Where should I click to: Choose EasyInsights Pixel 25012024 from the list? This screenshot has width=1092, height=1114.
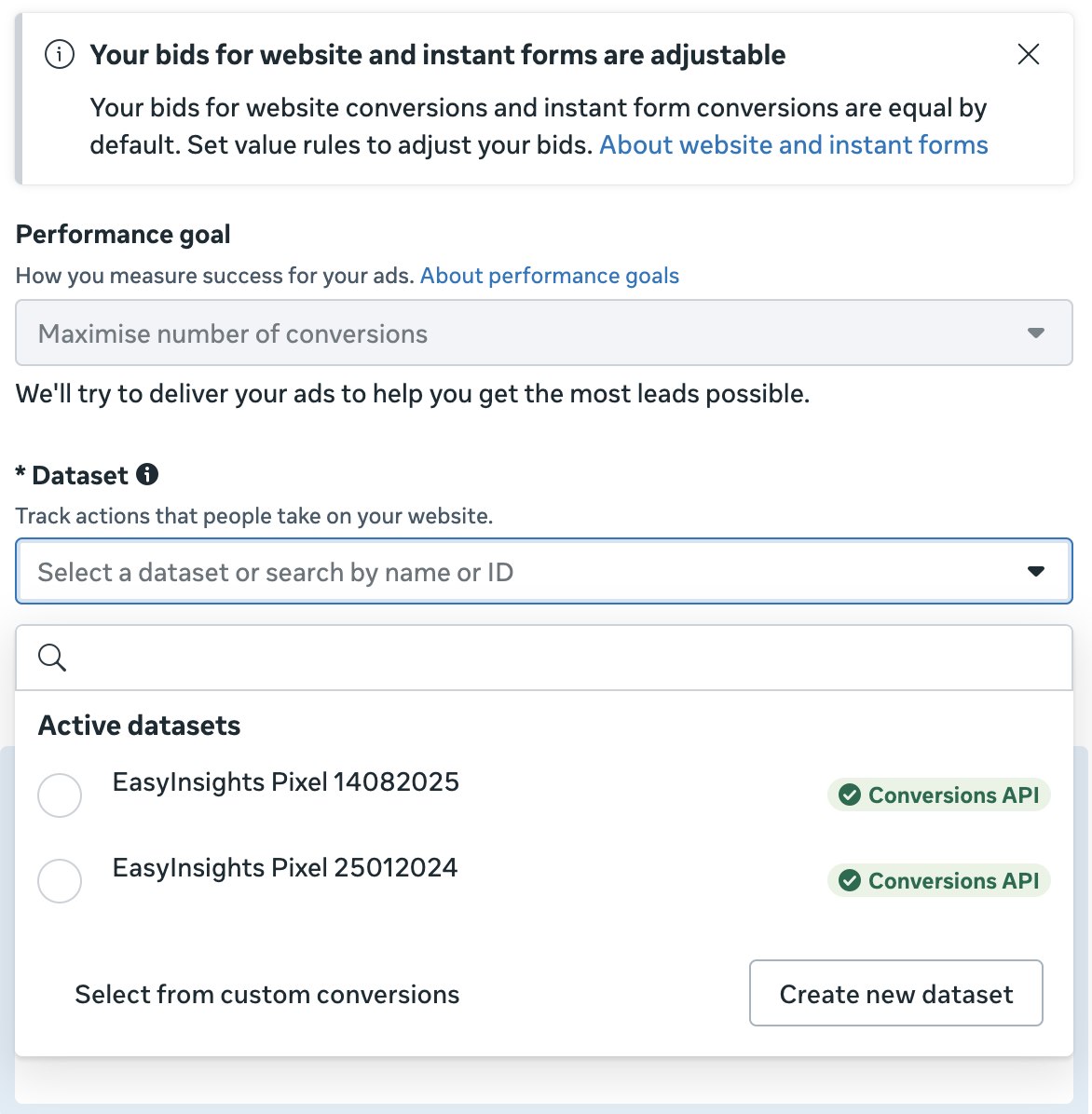click(x=285, y=868)
